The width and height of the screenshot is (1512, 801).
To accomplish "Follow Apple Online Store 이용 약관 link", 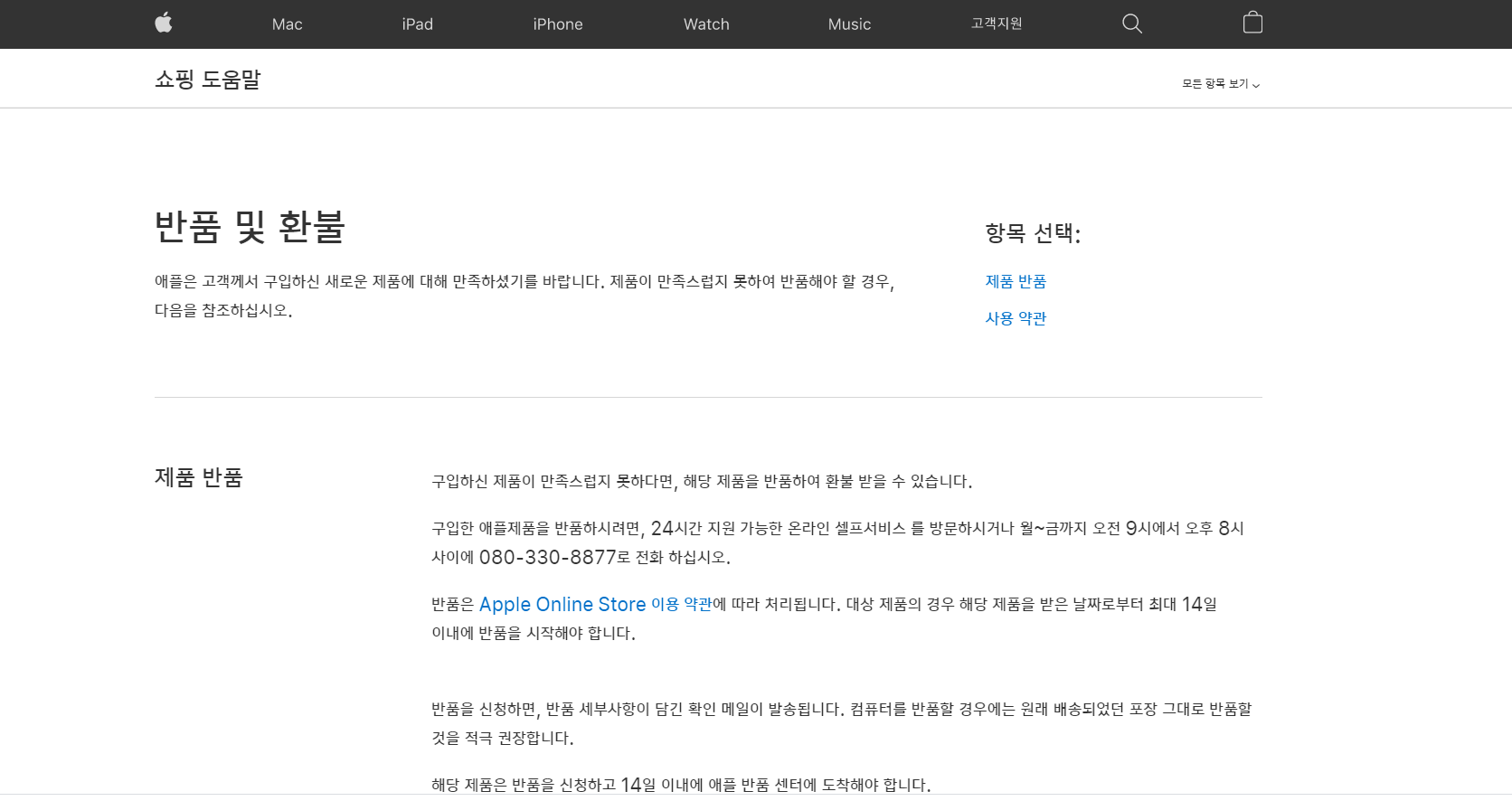I will click(x=596, y=604).
